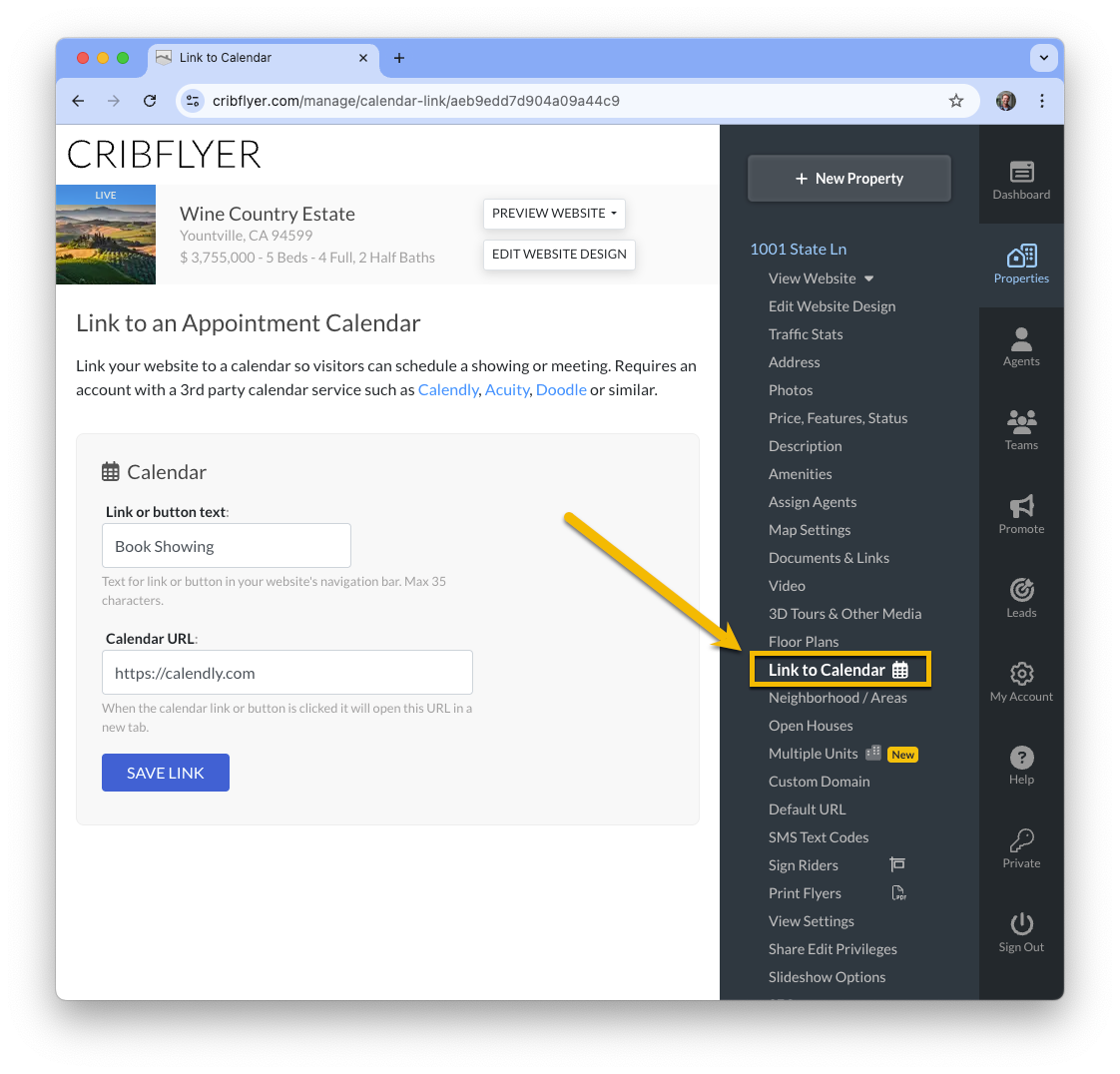The height and width of the screenshot is (1074, 1120).
Task: Open Floor Plans menu item
Action: click(804, 641)
